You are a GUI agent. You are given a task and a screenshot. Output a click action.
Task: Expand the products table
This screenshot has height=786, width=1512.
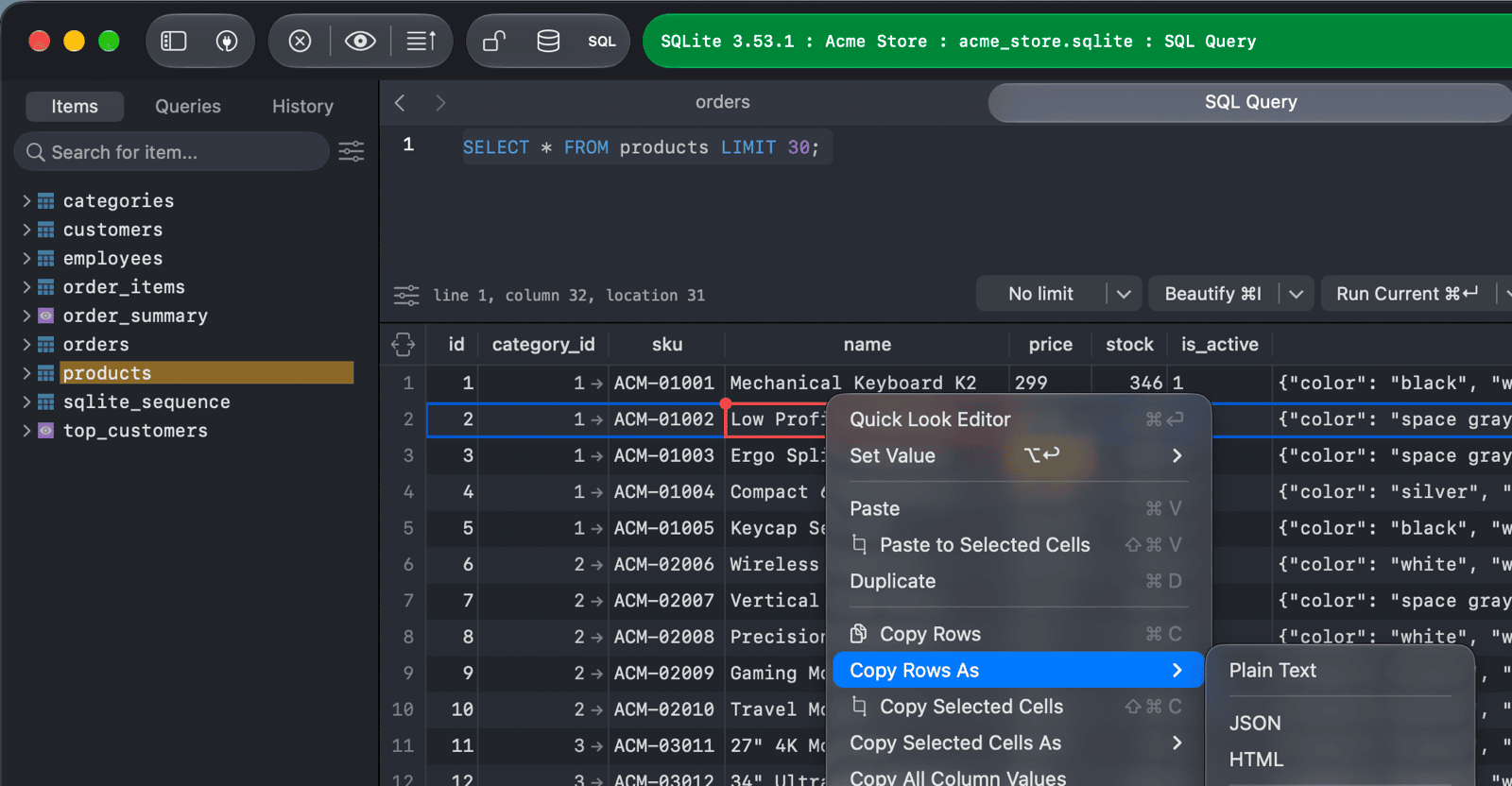(x=26, y=373)
